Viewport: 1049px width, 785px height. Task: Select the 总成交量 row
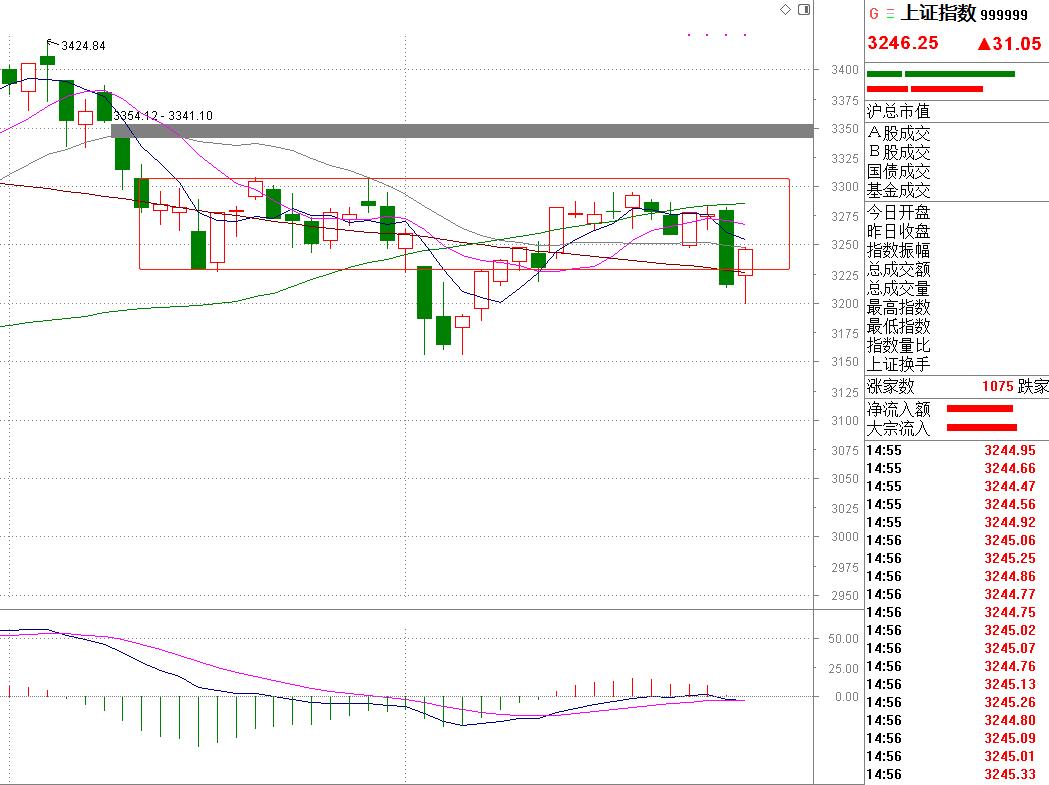click(x=957, y=288)
